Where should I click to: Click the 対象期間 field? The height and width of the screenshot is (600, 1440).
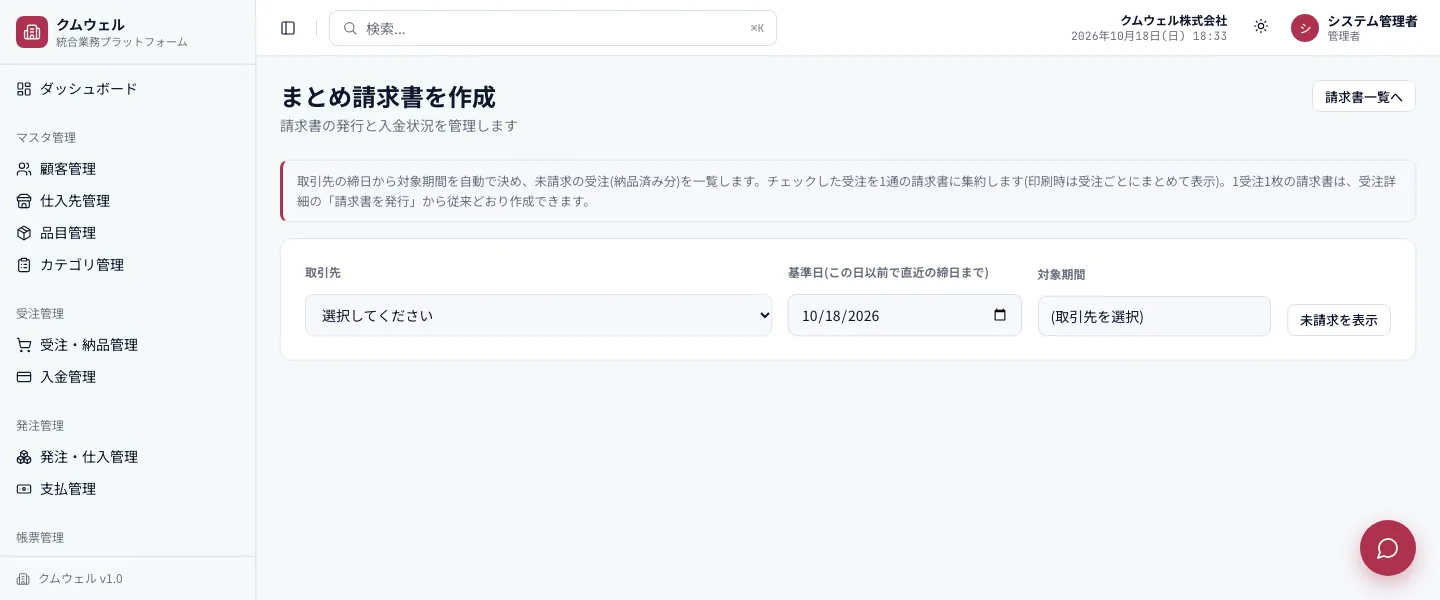point(1154,316)
